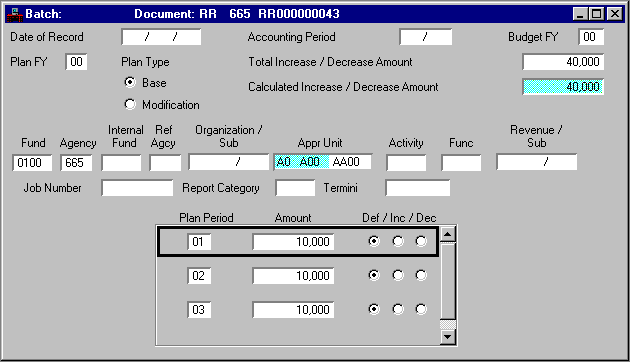Viewport: 630px width, 362px height.
Task: Click the Amount field for period 03
Action: (293, 310)
